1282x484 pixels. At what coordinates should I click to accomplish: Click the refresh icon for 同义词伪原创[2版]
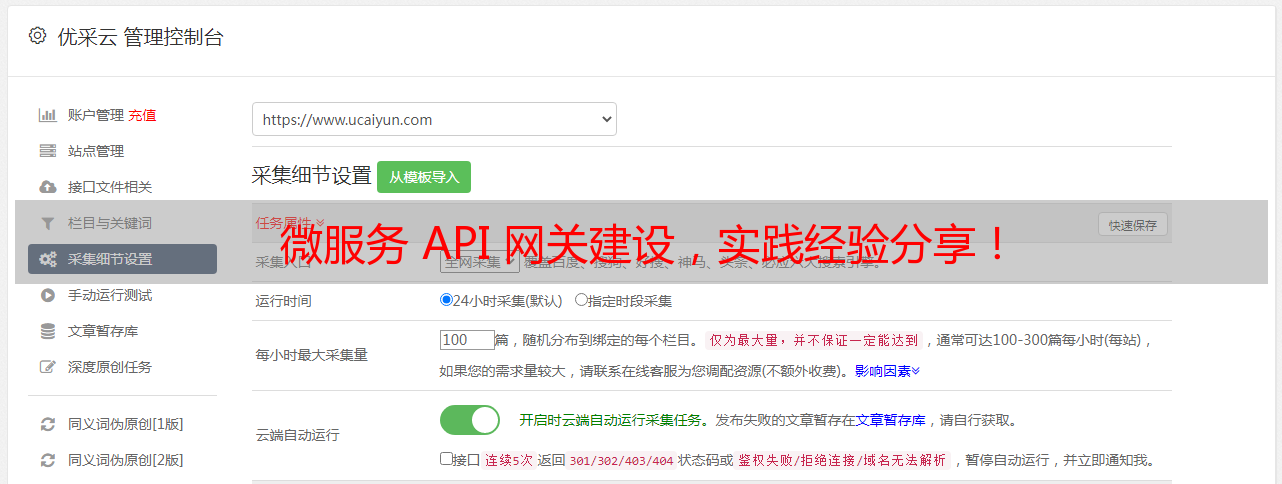pos(48,460)
